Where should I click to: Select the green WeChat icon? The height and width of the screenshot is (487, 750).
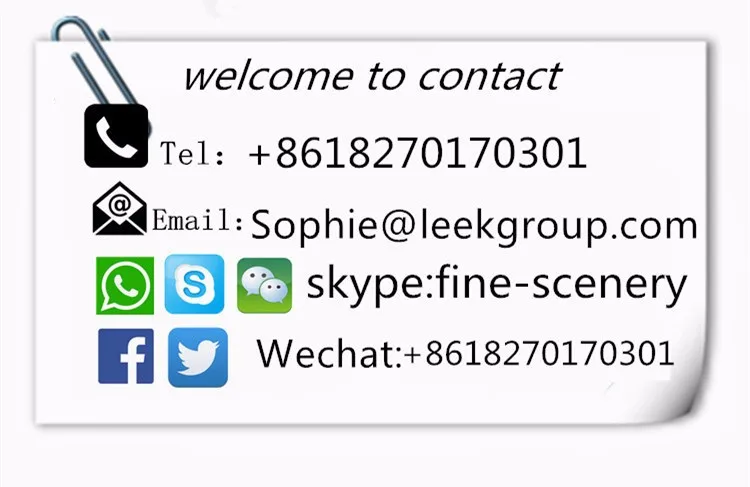pyautogui.click(x=265, y=286)
